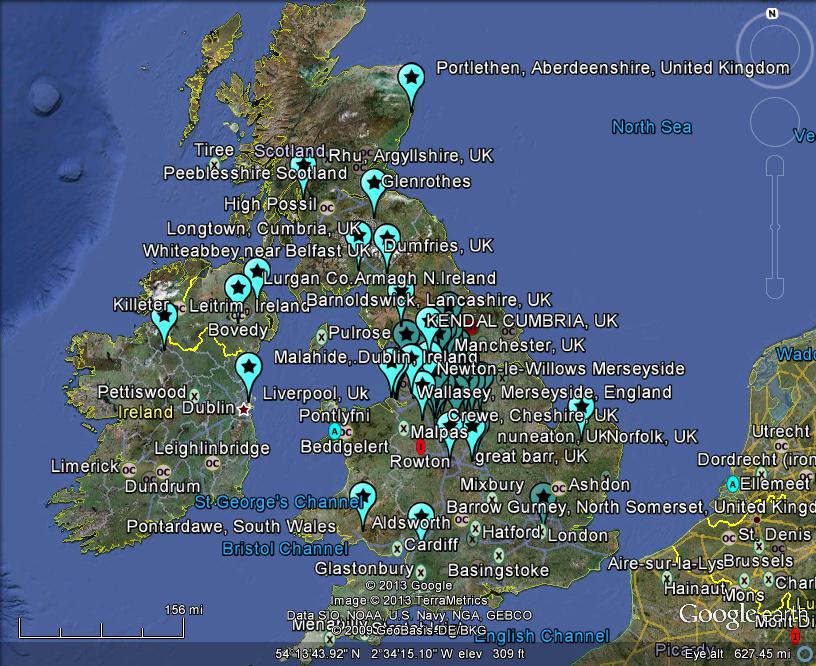Select the Glenrothes star placemark pin
Viewport: 816px width, 666px height.
(x=374, y=185)
